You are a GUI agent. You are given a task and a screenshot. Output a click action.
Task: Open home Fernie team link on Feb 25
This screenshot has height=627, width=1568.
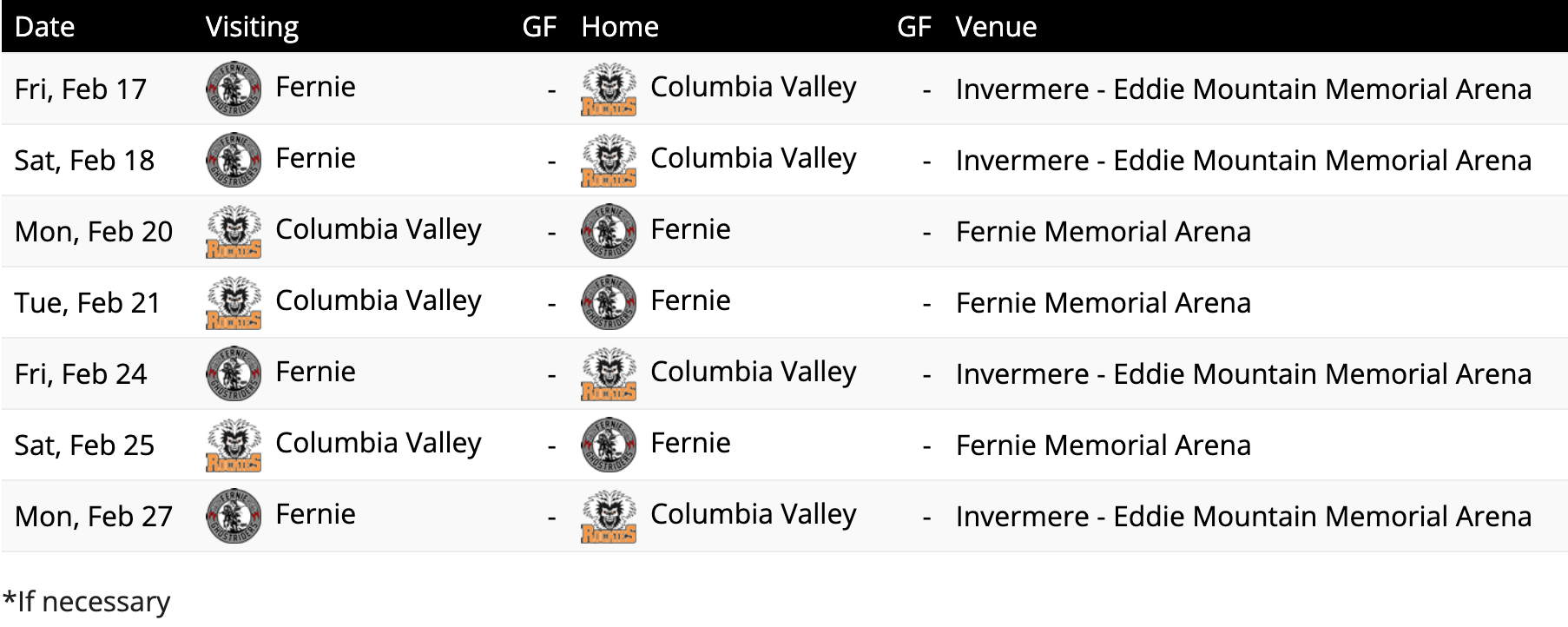tap(690, 443)
